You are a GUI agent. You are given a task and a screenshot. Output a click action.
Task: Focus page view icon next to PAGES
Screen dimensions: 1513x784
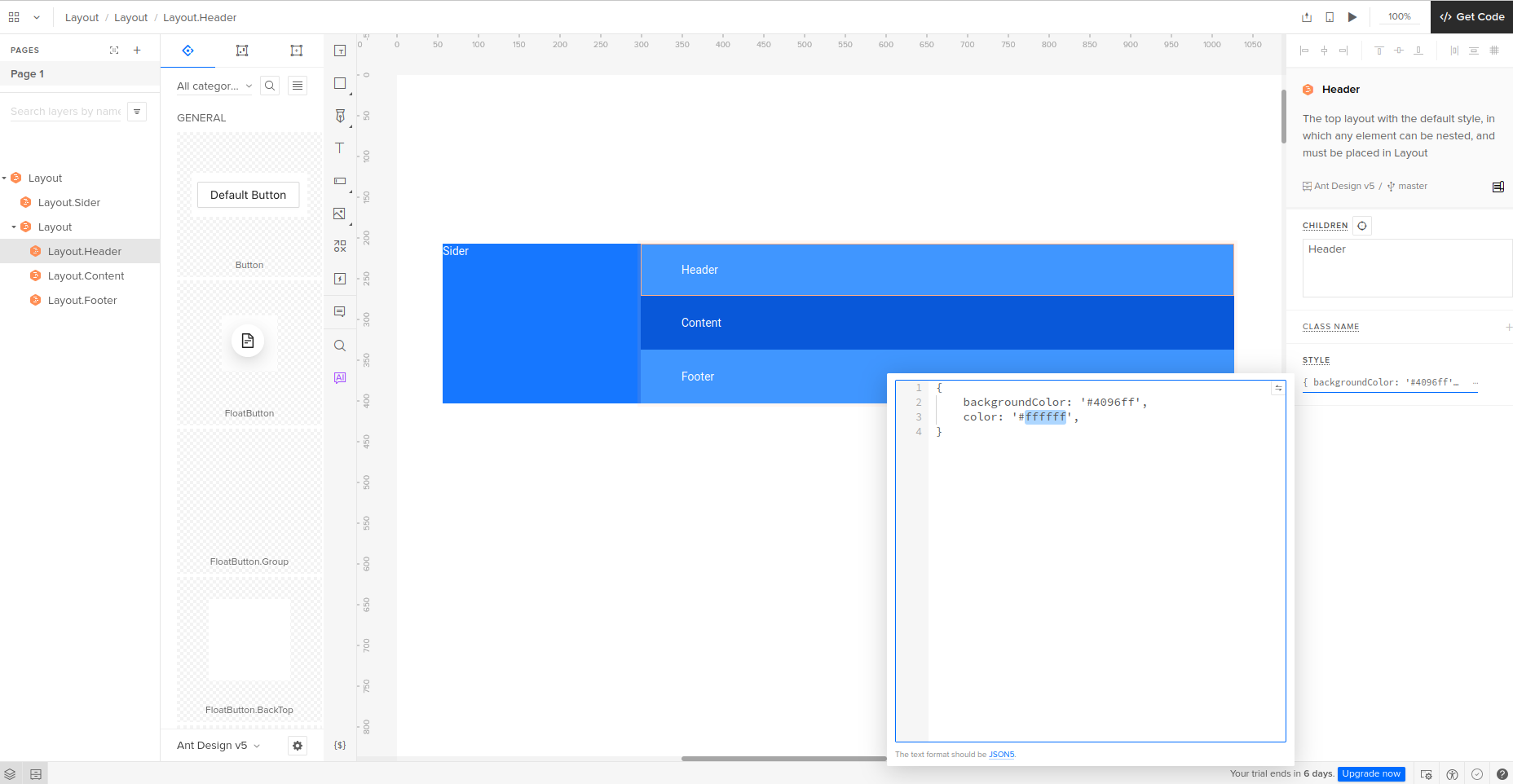click(114, 51)
